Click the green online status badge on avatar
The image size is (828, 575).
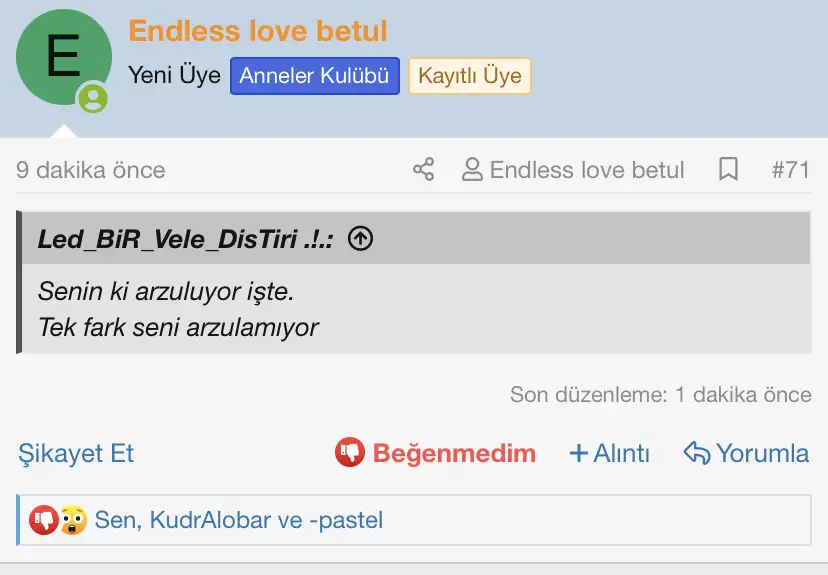93,98
